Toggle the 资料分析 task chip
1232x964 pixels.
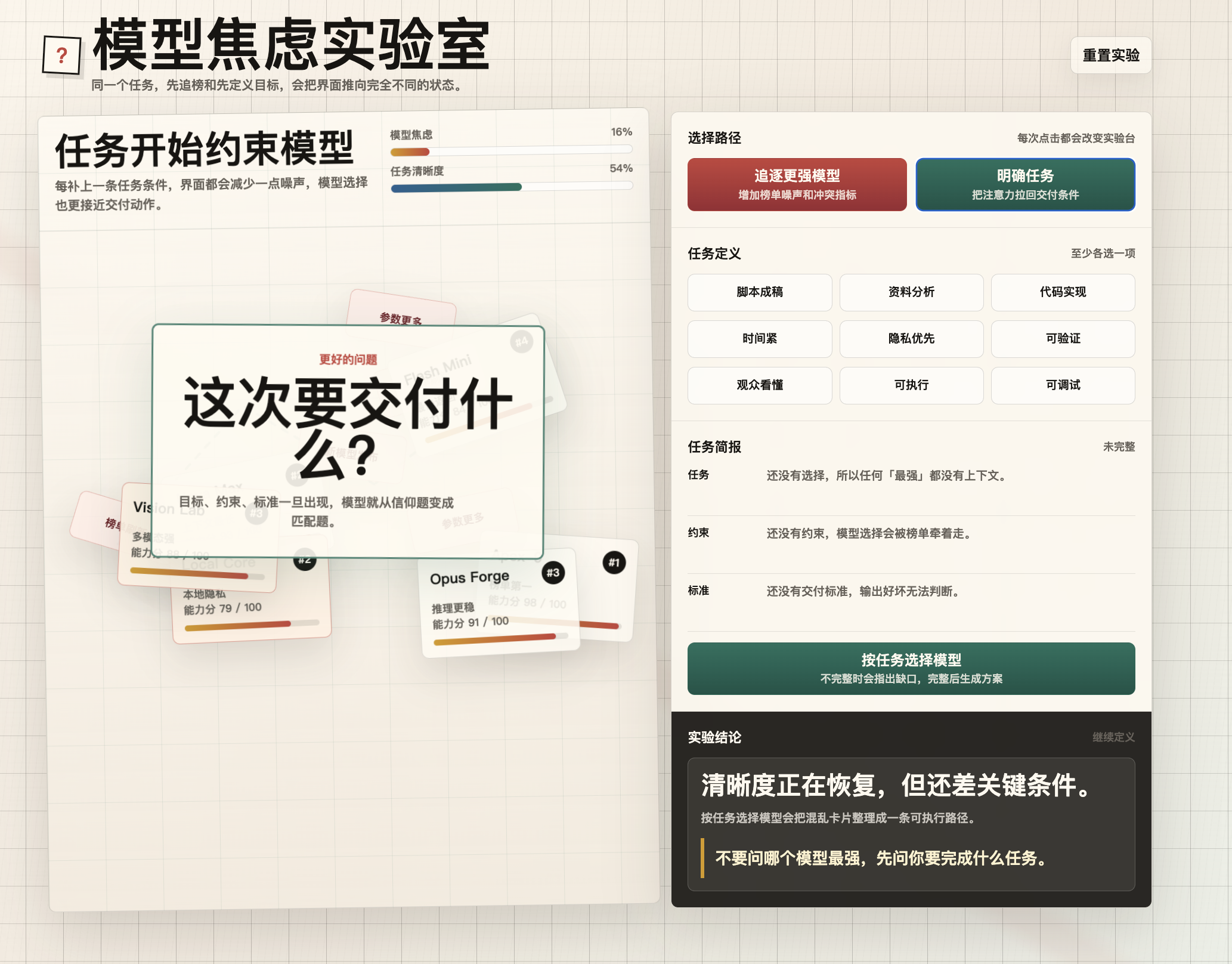coord(911,292)
